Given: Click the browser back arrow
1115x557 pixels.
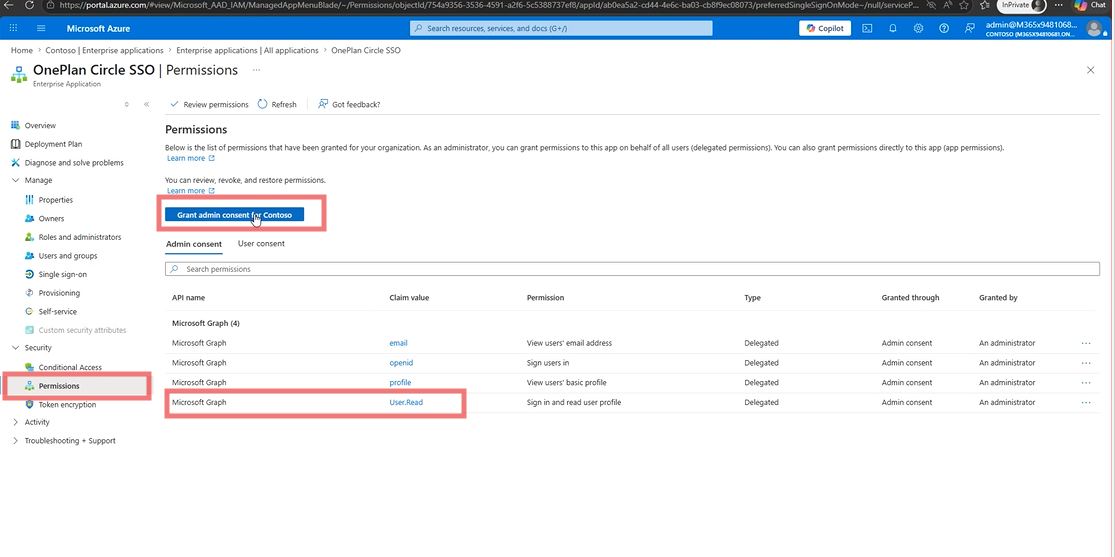Looking at the screenshot, I should coord(10,5).
